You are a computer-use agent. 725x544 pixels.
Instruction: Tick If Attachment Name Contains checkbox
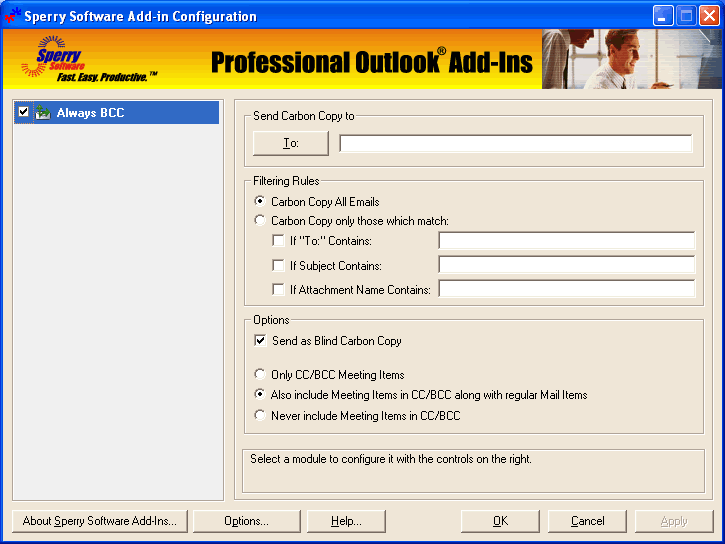click(x=278, y=289)
